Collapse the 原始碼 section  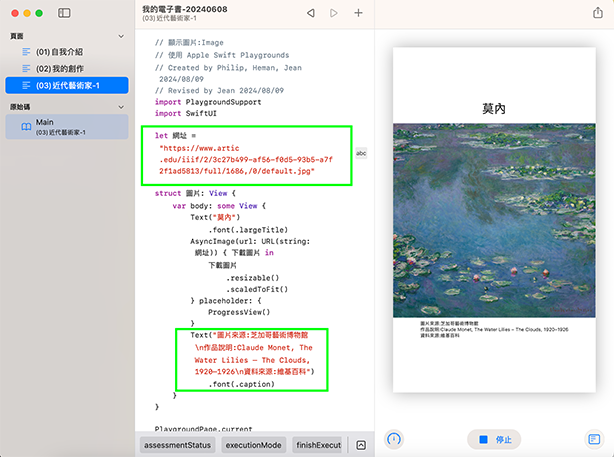coord(121,106)
